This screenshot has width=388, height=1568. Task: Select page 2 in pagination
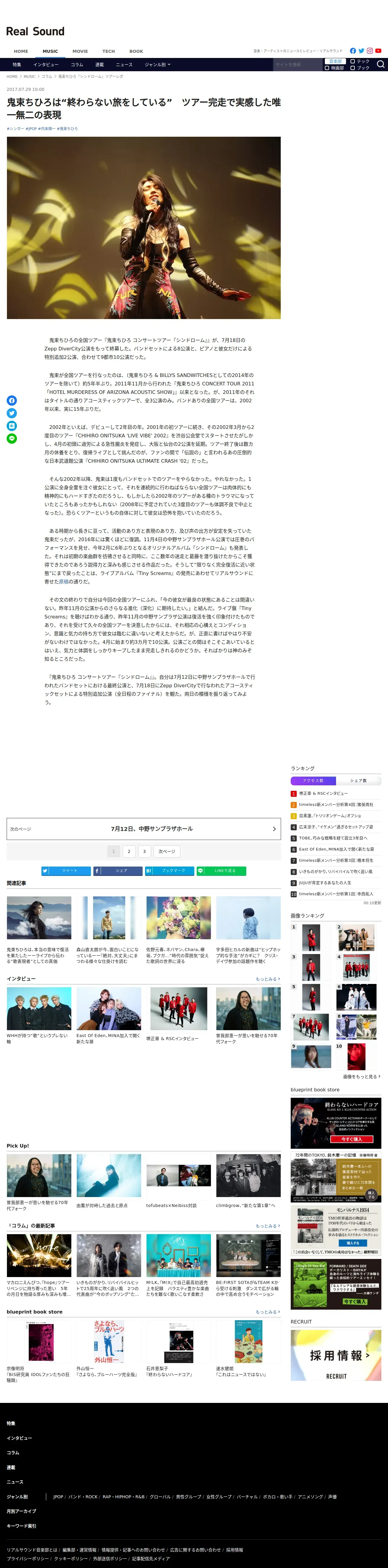128,851
